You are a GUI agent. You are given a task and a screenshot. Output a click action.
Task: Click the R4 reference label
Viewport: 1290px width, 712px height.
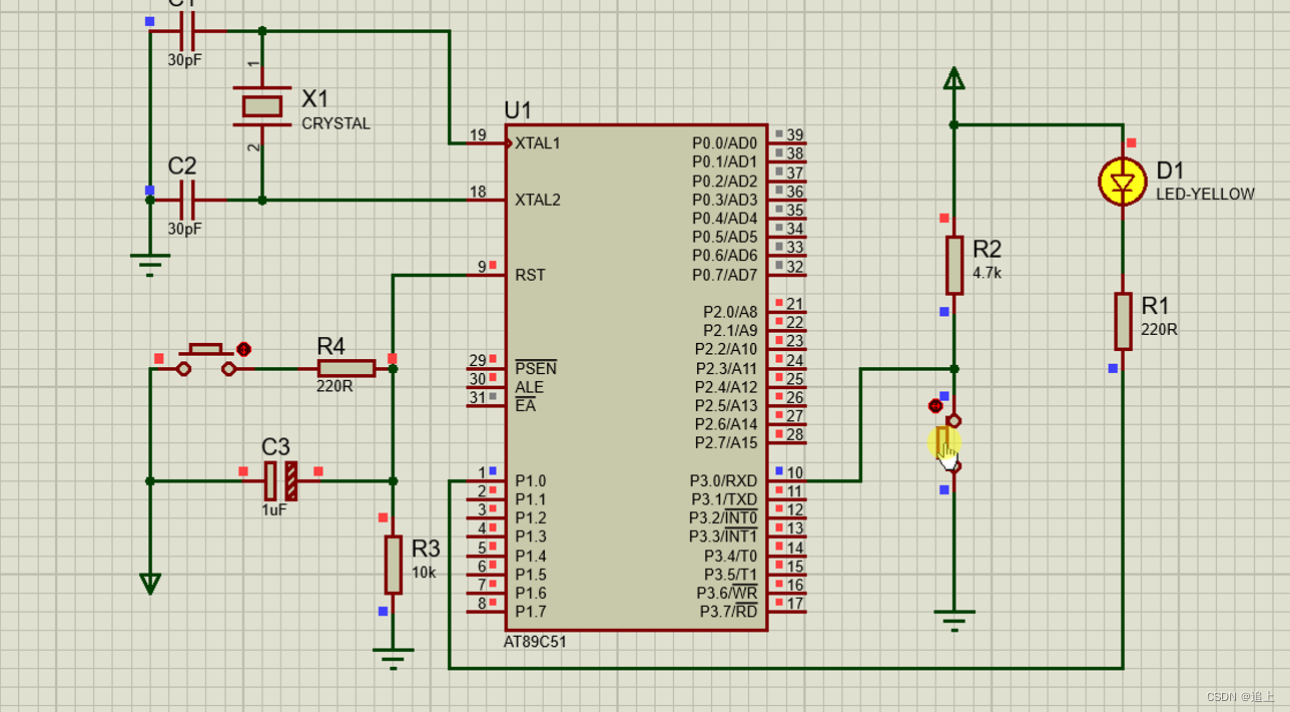331,346
